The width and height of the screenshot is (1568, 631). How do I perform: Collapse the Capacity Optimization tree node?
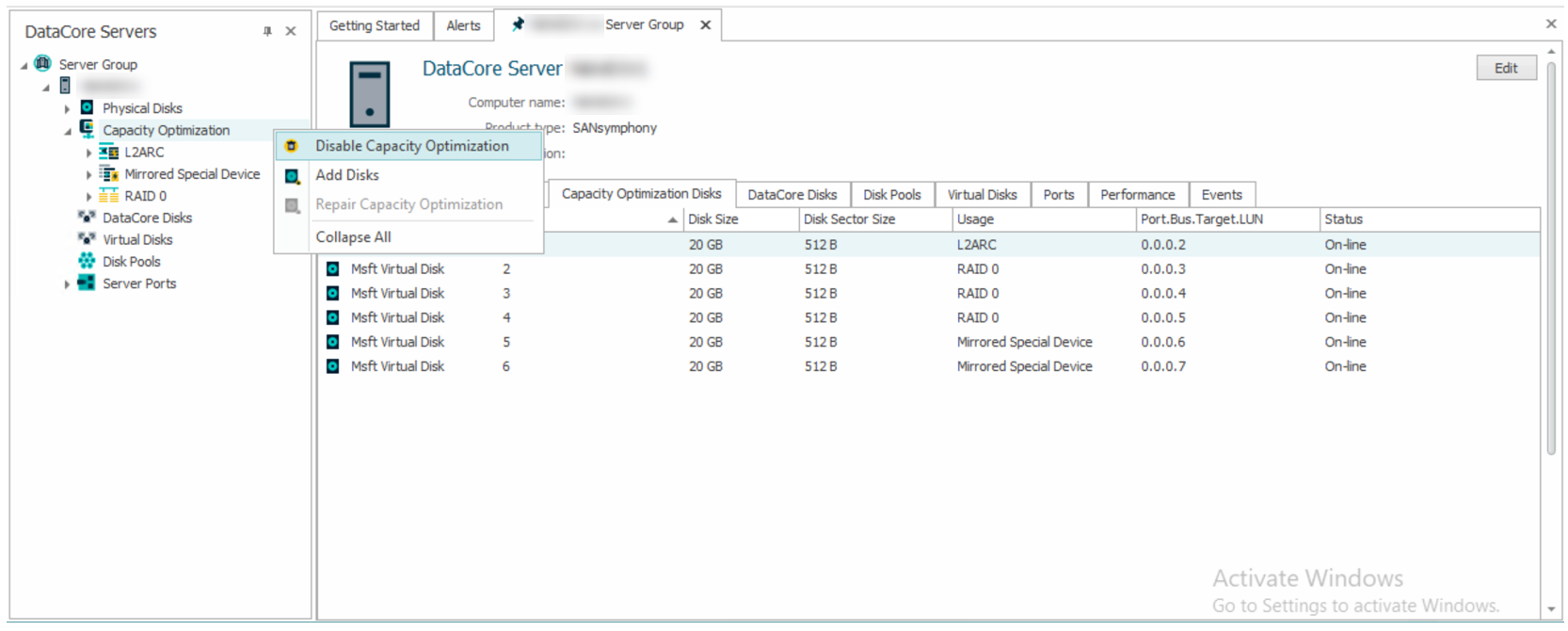pos(67,131)
